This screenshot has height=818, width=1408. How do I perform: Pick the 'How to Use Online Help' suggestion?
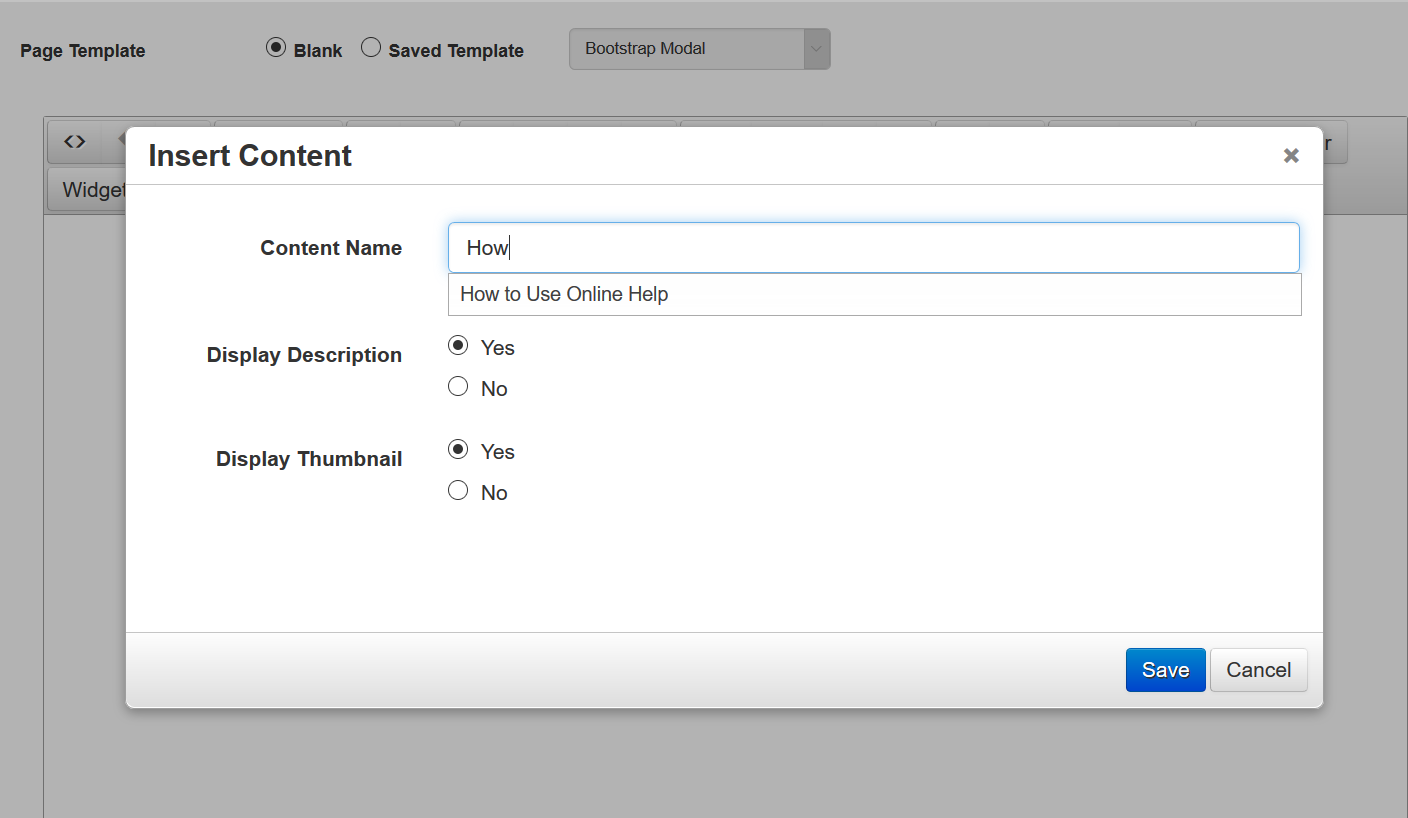[564, 295]
